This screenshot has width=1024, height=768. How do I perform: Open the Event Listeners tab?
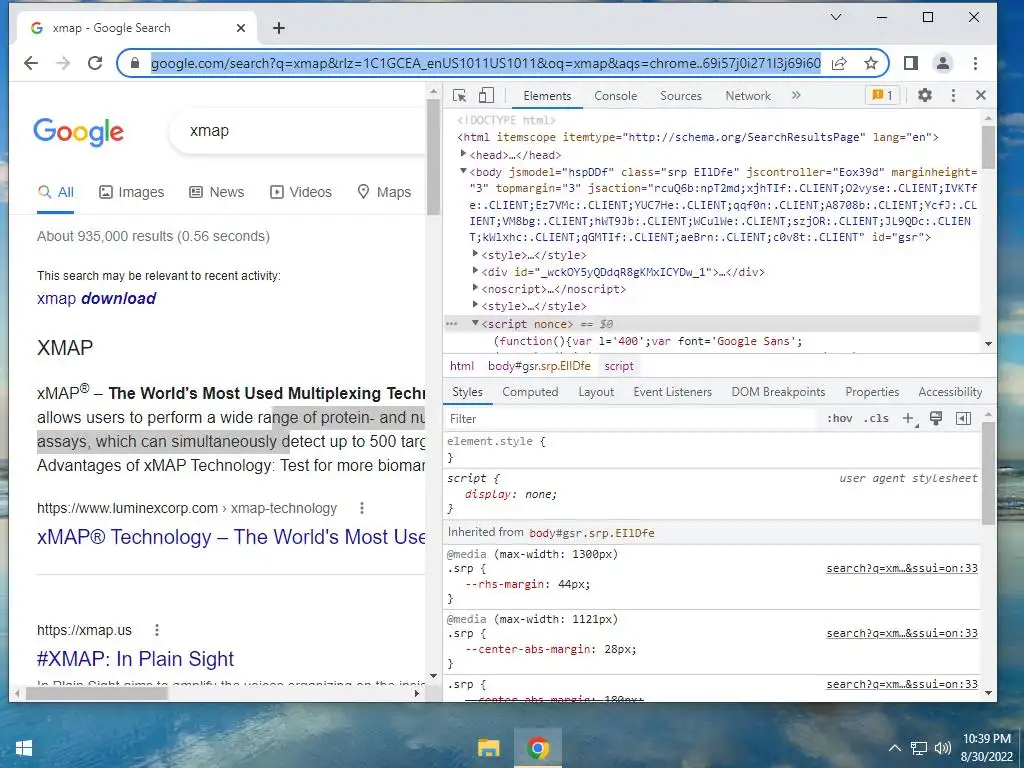673,392
